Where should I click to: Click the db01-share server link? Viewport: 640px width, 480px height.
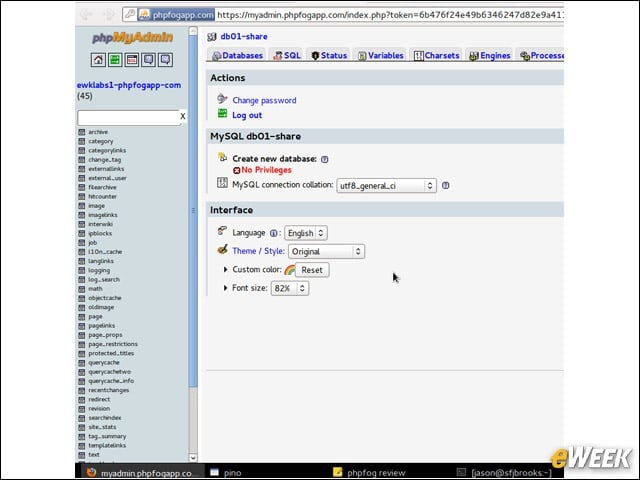tap(244, 37)
